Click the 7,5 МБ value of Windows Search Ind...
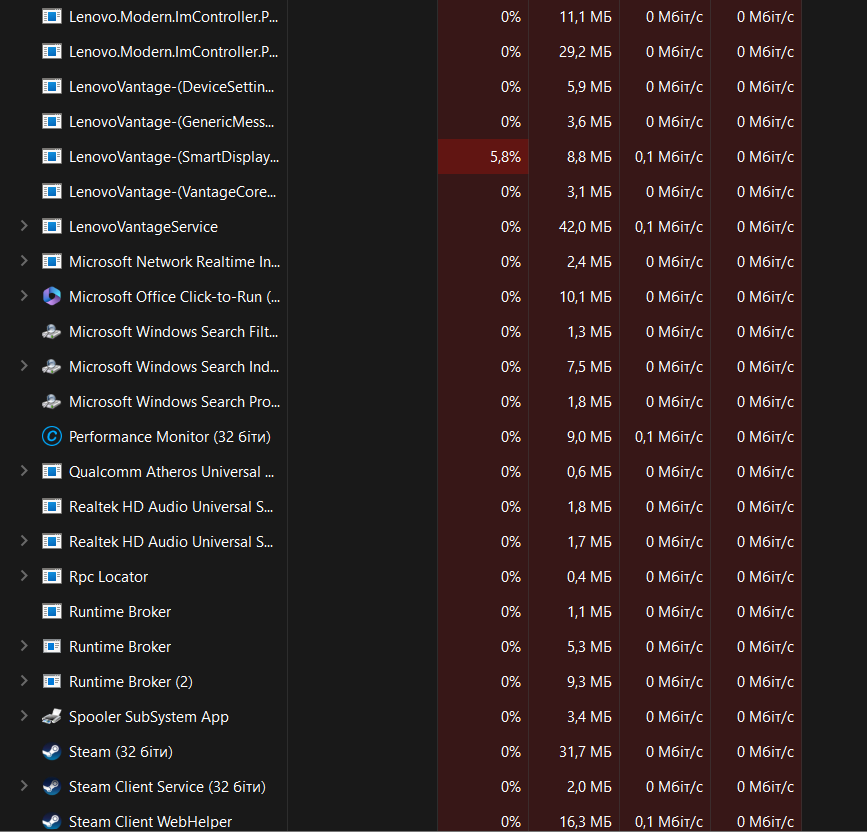 (589, 367)
